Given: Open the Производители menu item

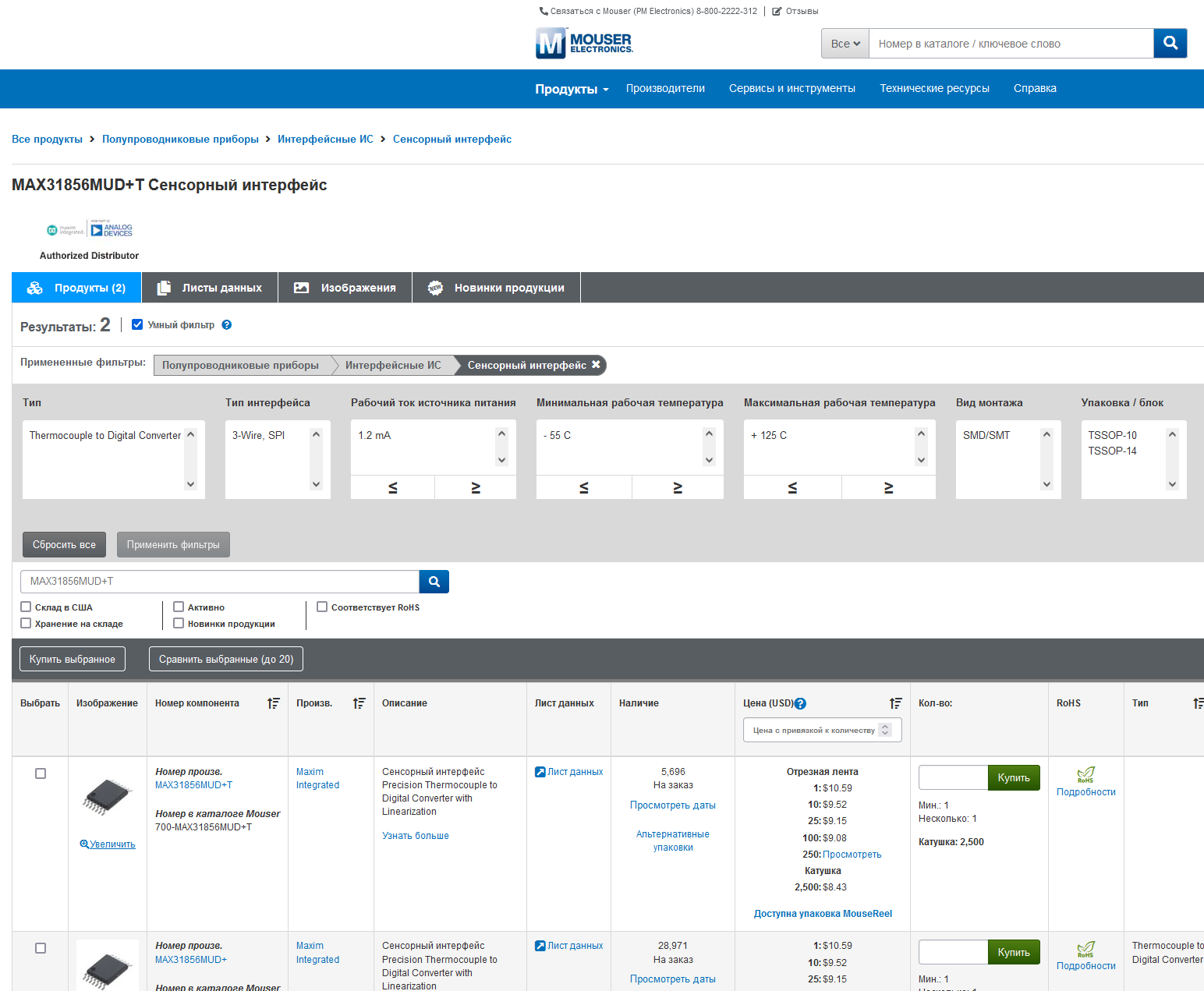Looking at the screenshot, I should [x=665, y=88].
